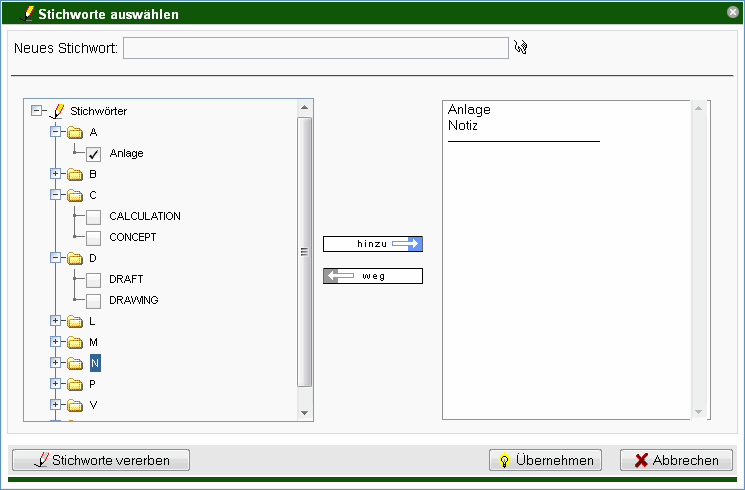Select the Stichwörter root label
Screen dimensions: 745x490
(x=98, y=111)
